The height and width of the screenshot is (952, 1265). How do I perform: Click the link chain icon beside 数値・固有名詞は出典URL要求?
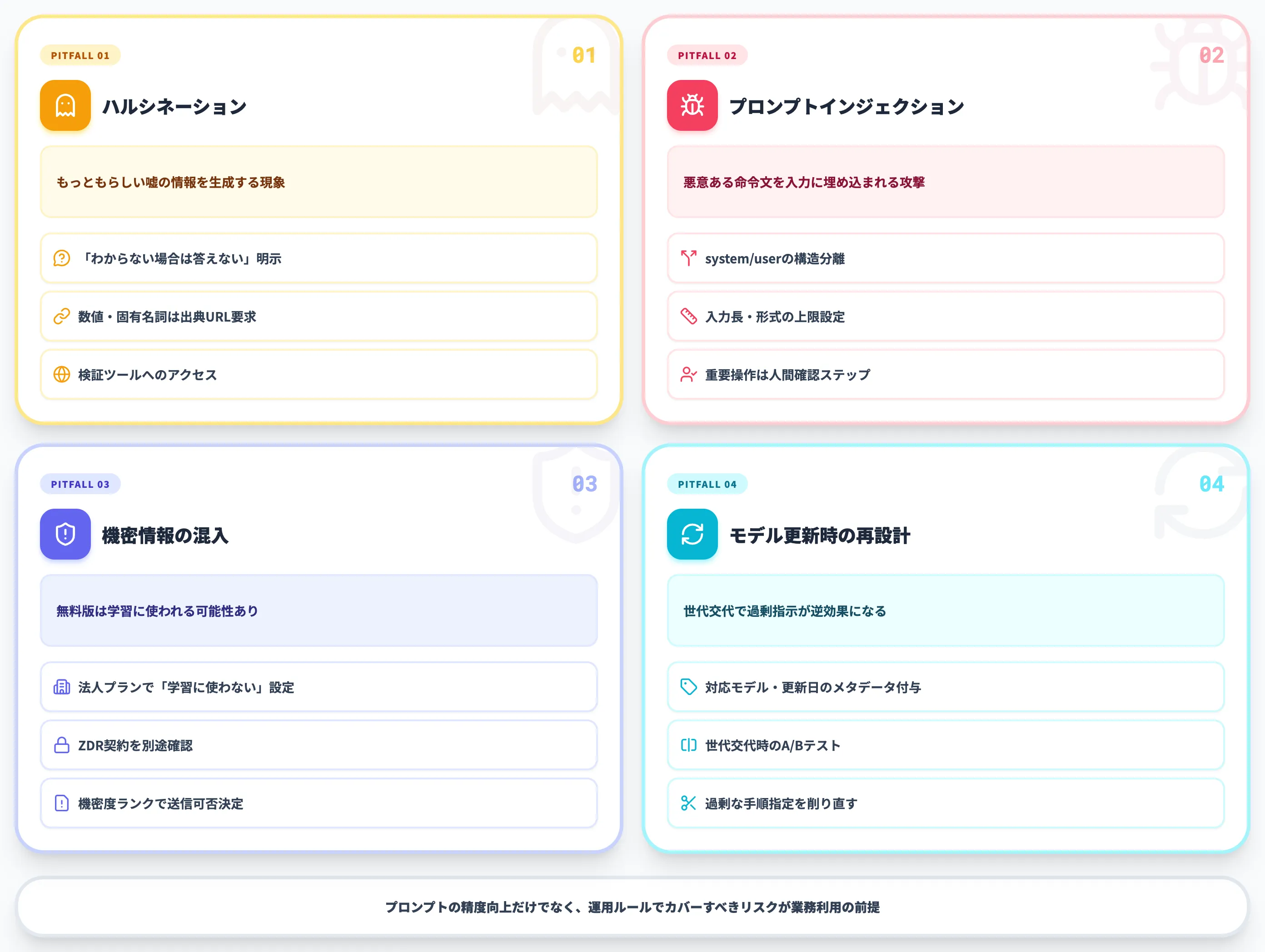point(62,317)
